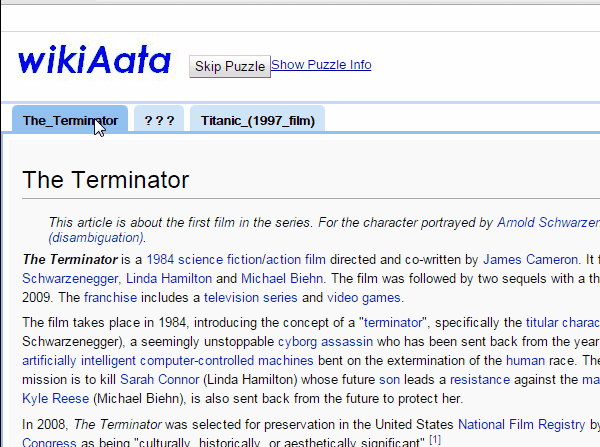The image size is (600, 447).
Task: Click the The Terminator page heading
Action: pyautogui.click(x=106, y=179)
